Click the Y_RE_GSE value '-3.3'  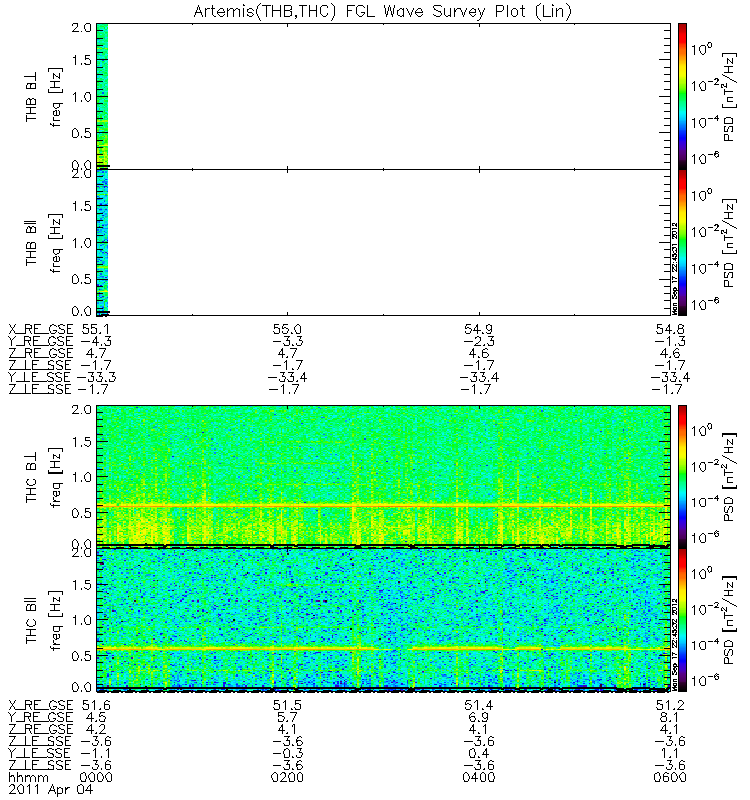(287, 341)
